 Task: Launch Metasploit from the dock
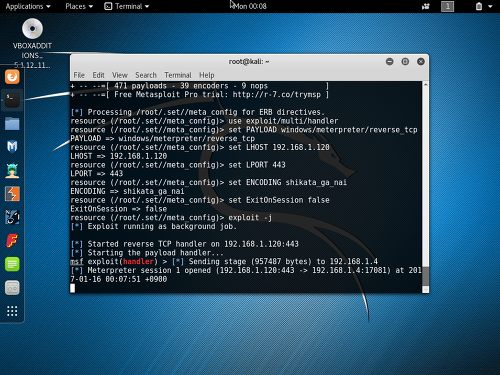[12, 147]
